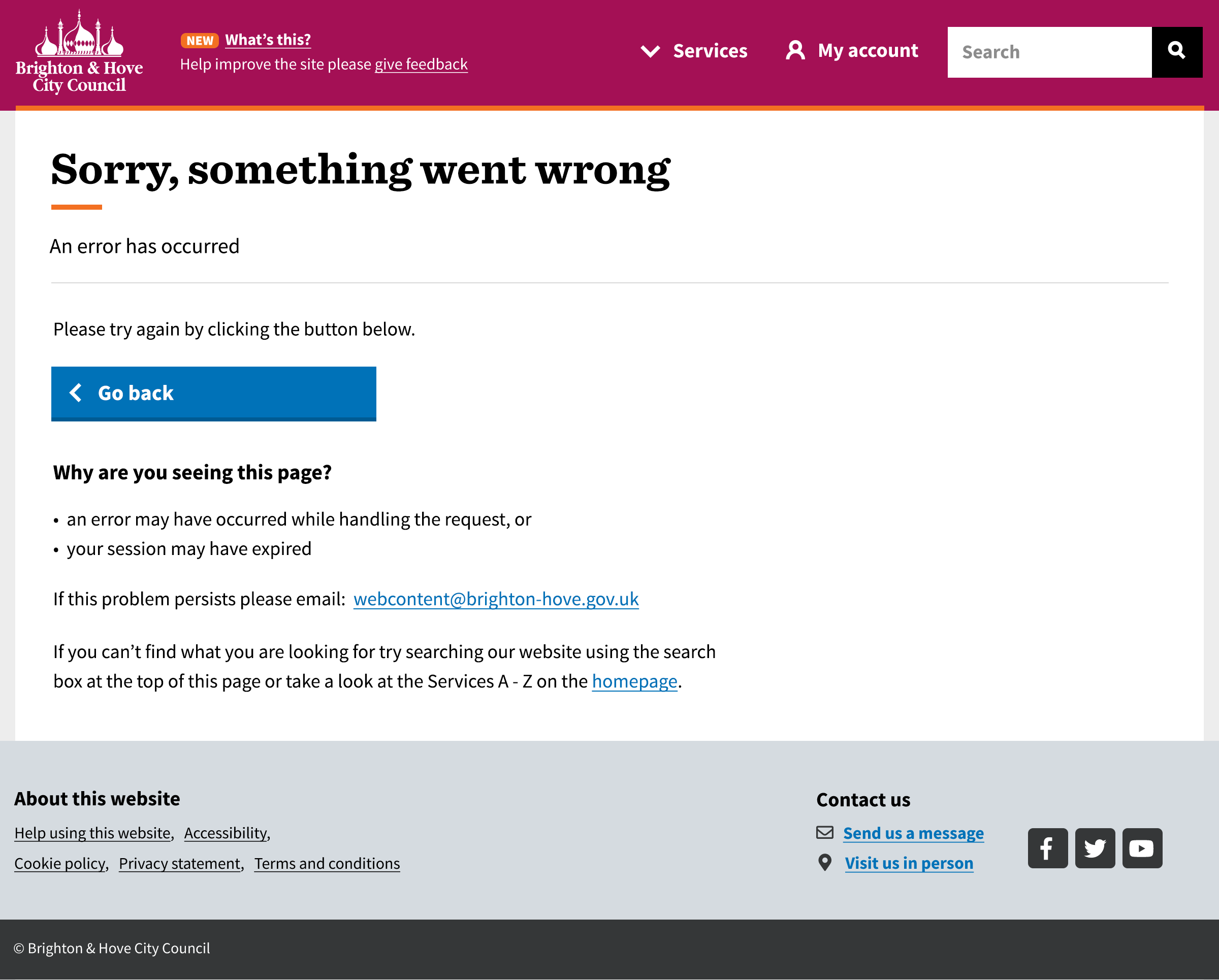The width and height of the screenshot is (1219, 980).
Task: Click the envelope icon in Contact us
Action: [x=824, y=832]
